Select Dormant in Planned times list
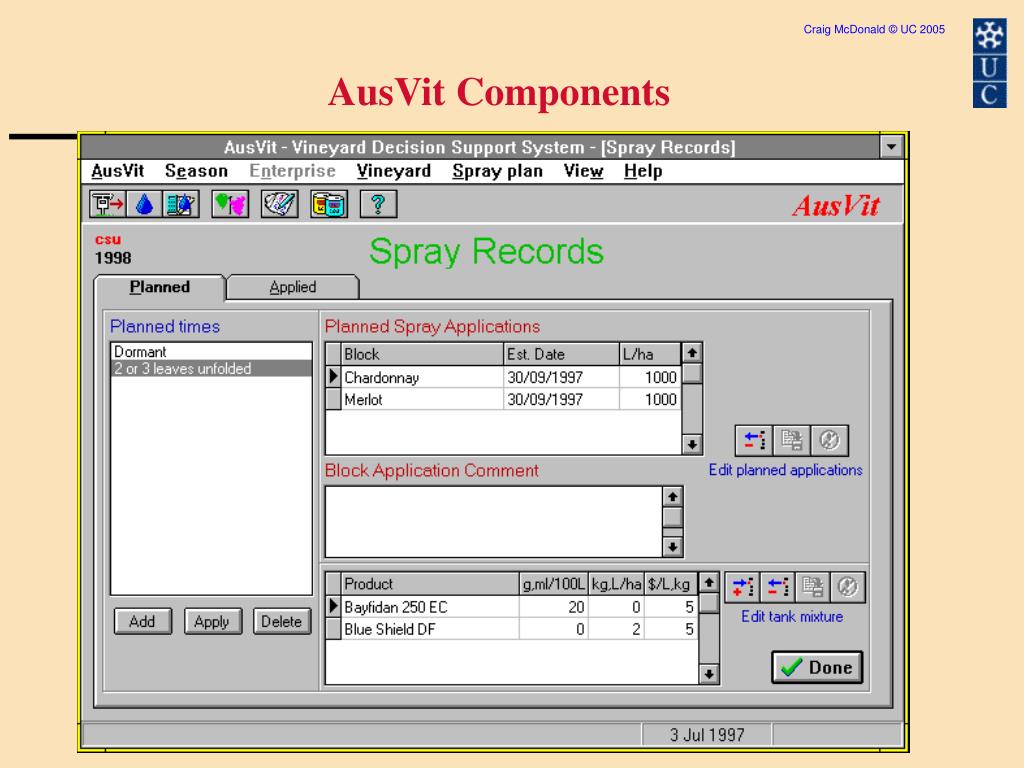1024x768 pixels. pyautogui.click(x=211, y=351)
